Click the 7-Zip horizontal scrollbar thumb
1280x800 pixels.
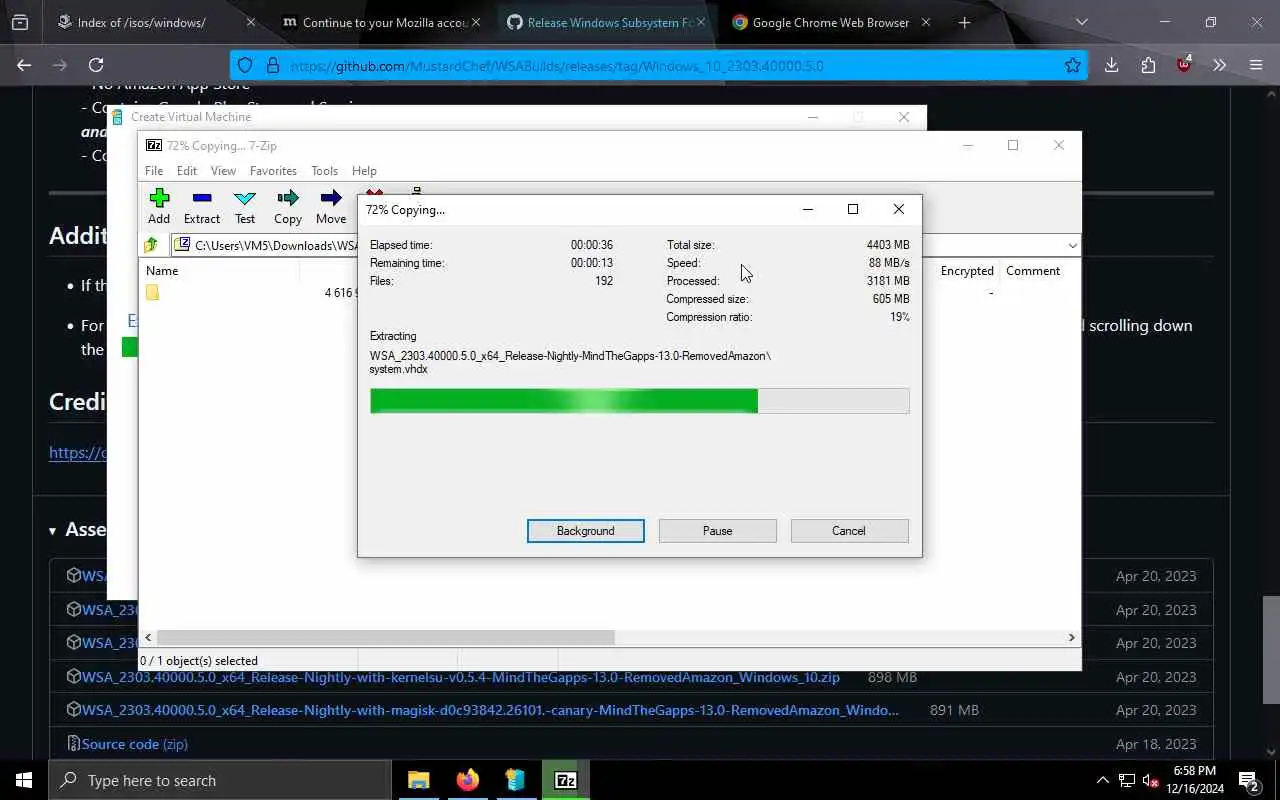tap(385, 637)
